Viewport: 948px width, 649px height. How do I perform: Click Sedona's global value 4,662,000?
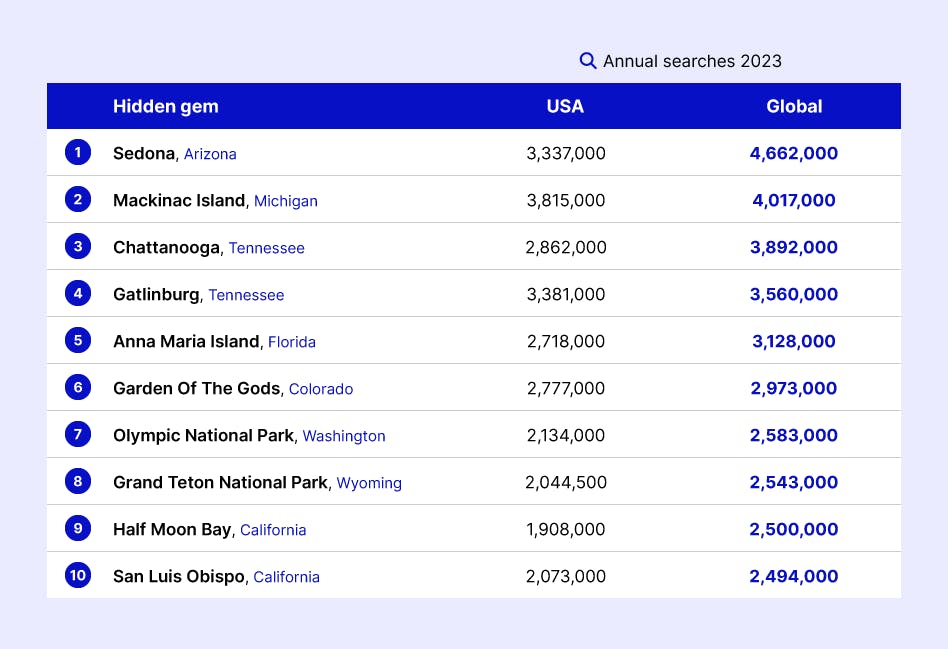pos(794,153)
